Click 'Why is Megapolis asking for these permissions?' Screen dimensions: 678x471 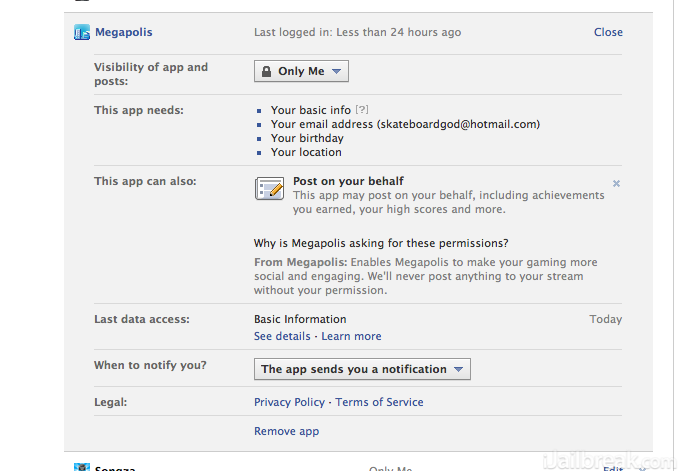click(x=381, y=243)
